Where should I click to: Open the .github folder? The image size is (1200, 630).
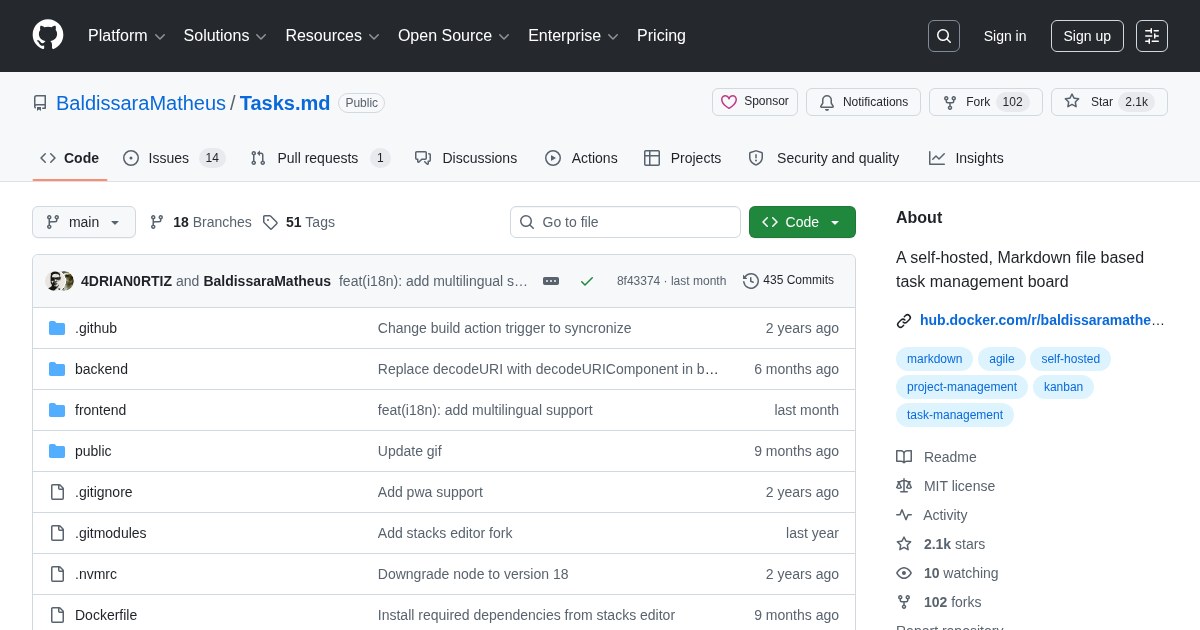tap(96, 328)
